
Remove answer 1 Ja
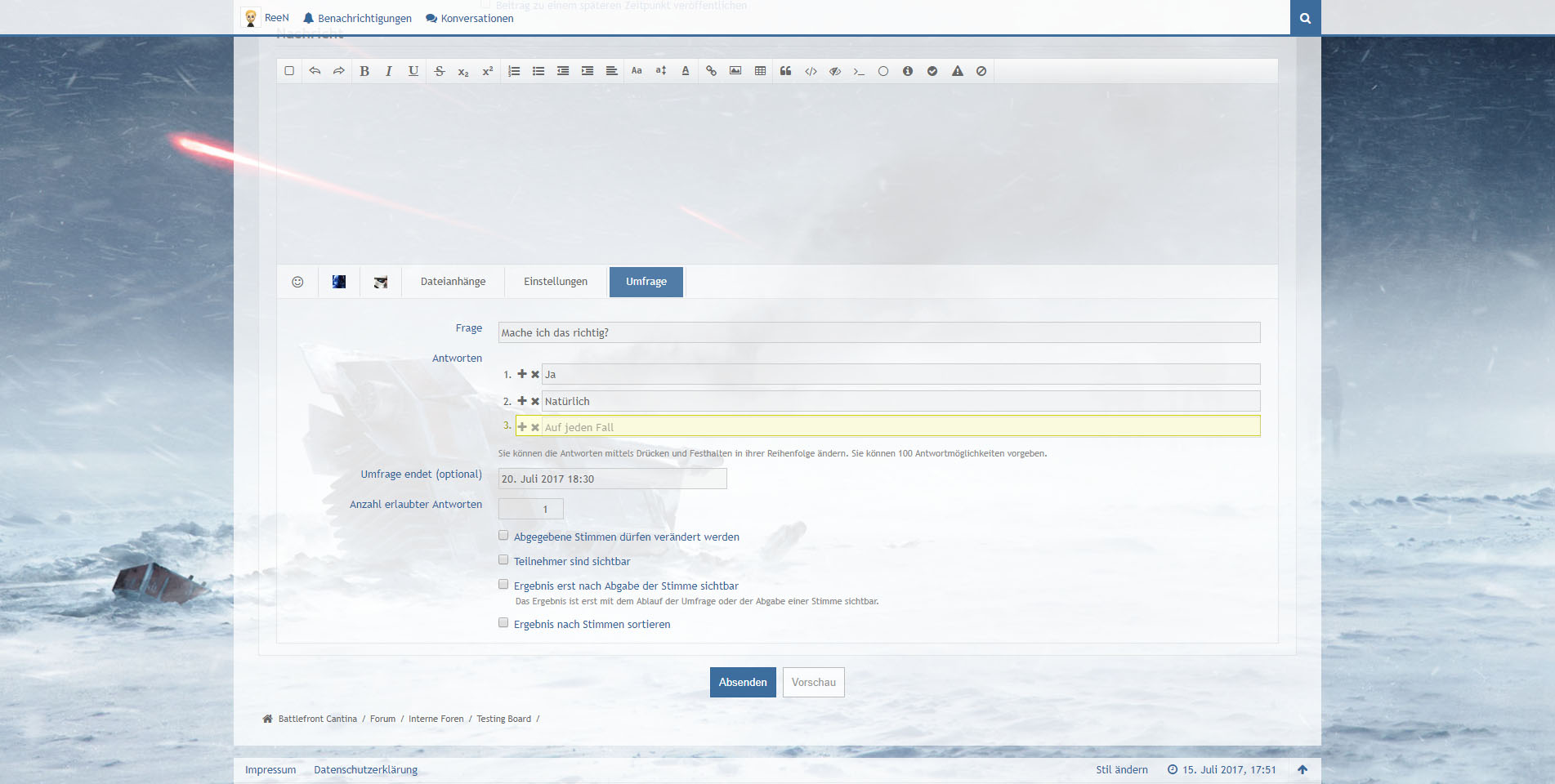pos(535,375)
